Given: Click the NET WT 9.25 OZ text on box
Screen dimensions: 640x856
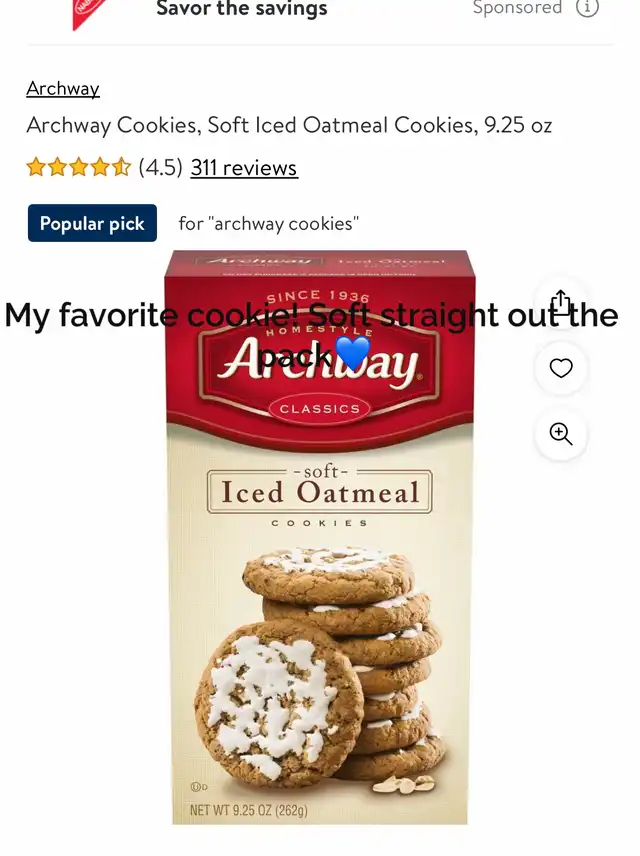Looking at the screenshot, I should click(248, 810).
